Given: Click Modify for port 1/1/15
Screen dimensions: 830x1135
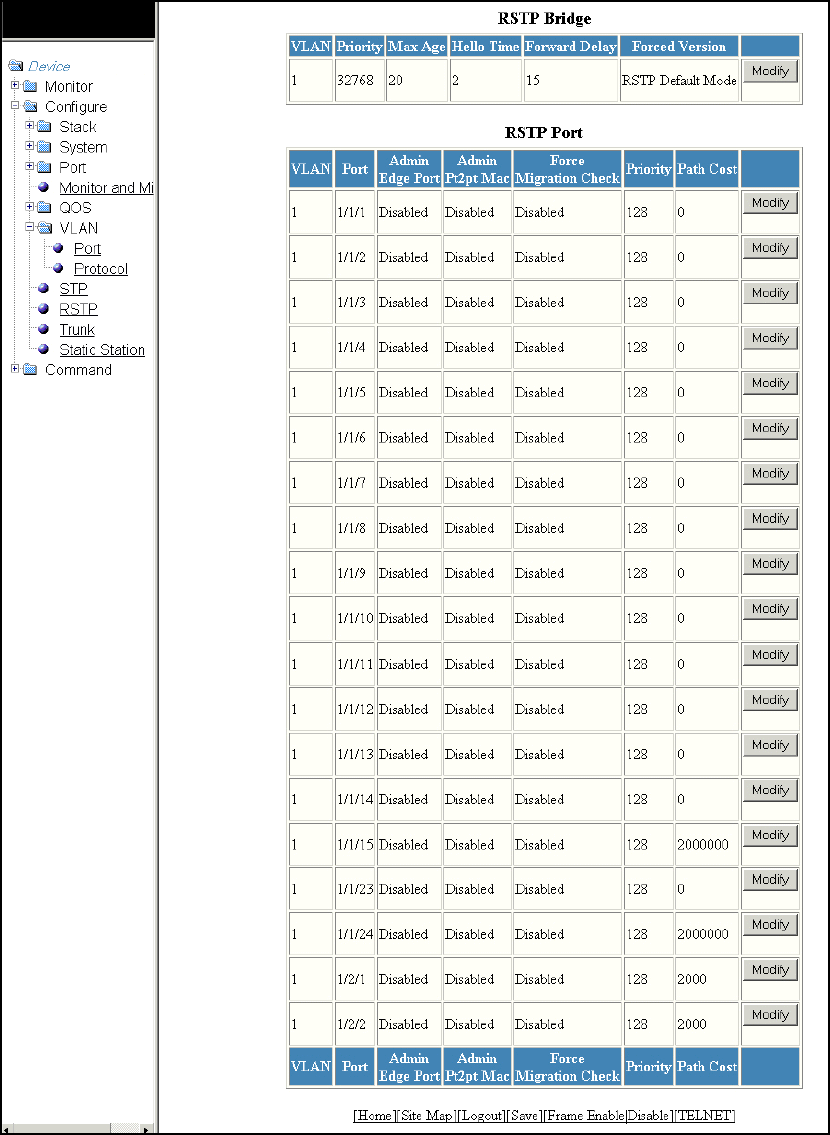Looking at the screenshot, I should coord(770,835).
